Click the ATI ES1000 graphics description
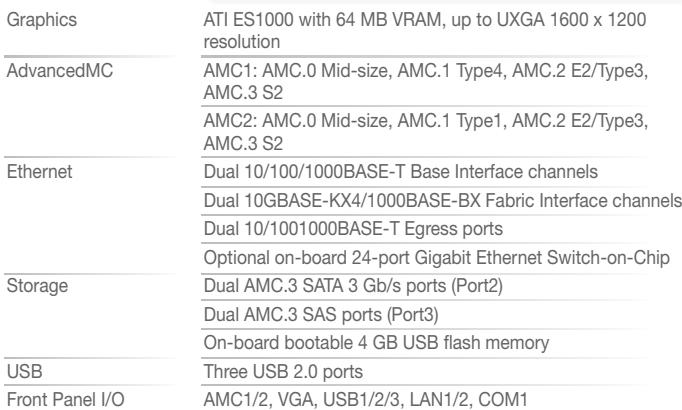This screenshot has height=410, width=682. point(425,31)
